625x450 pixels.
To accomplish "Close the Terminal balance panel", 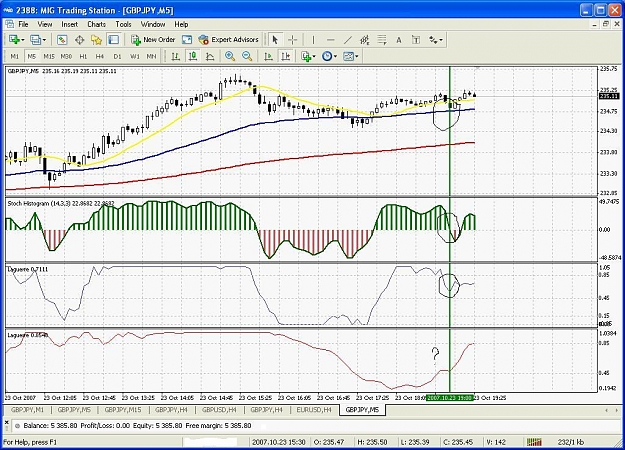I will point(7,421).
